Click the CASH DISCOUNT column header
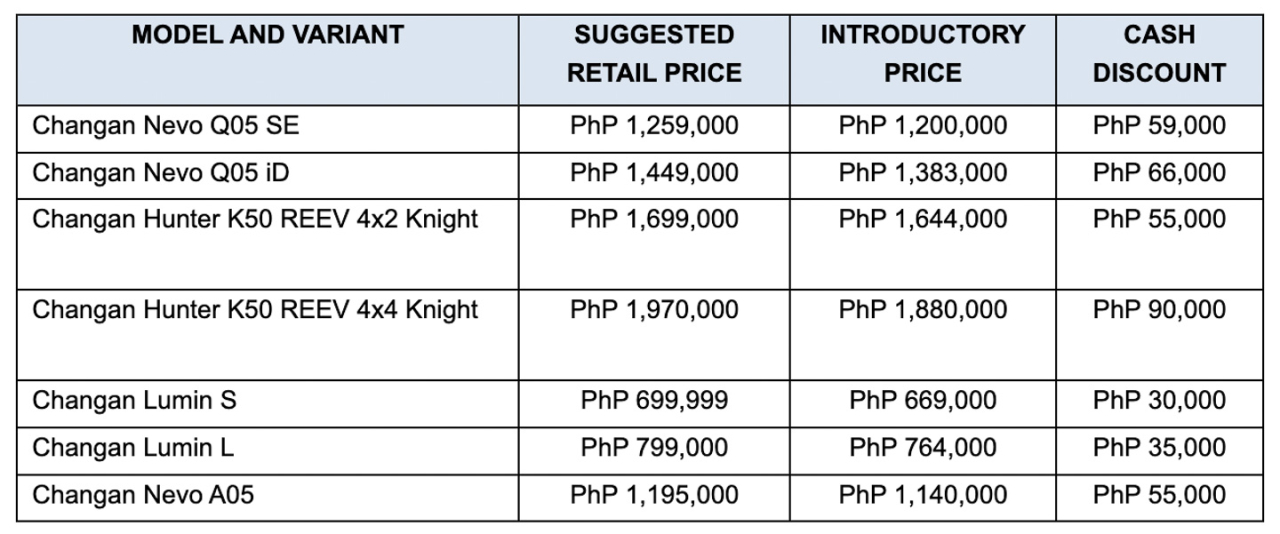Screen dimensions: 1280x534 pyautogui.click(x=1159, y=54)
